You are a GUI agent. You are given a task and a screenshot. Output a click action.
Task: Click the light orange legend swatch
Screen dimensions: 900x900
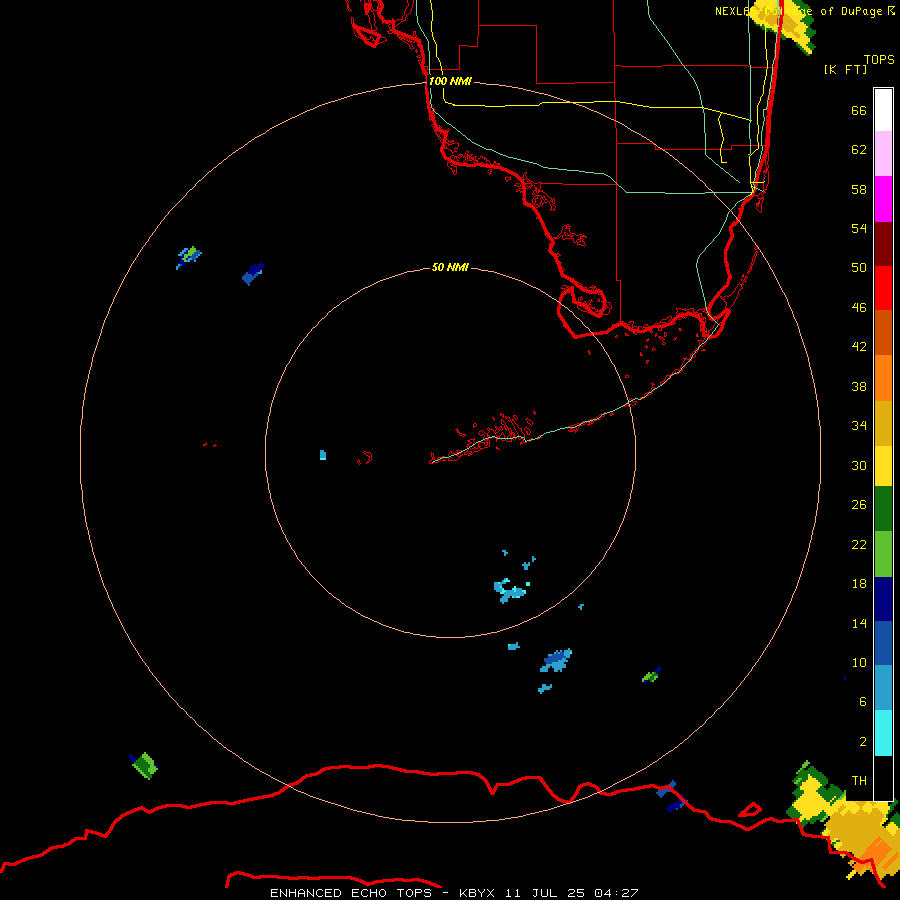[883, 378]
